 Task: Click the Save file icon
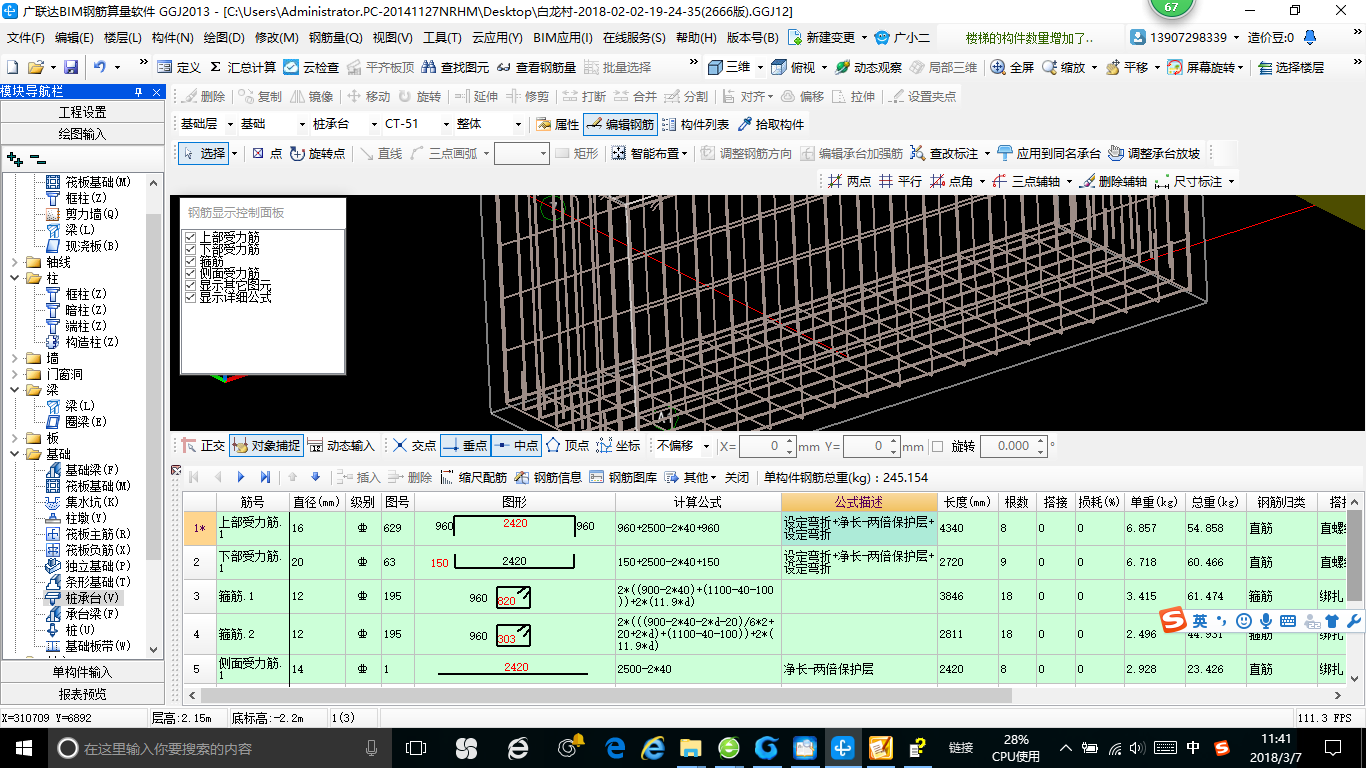(71, 67)
